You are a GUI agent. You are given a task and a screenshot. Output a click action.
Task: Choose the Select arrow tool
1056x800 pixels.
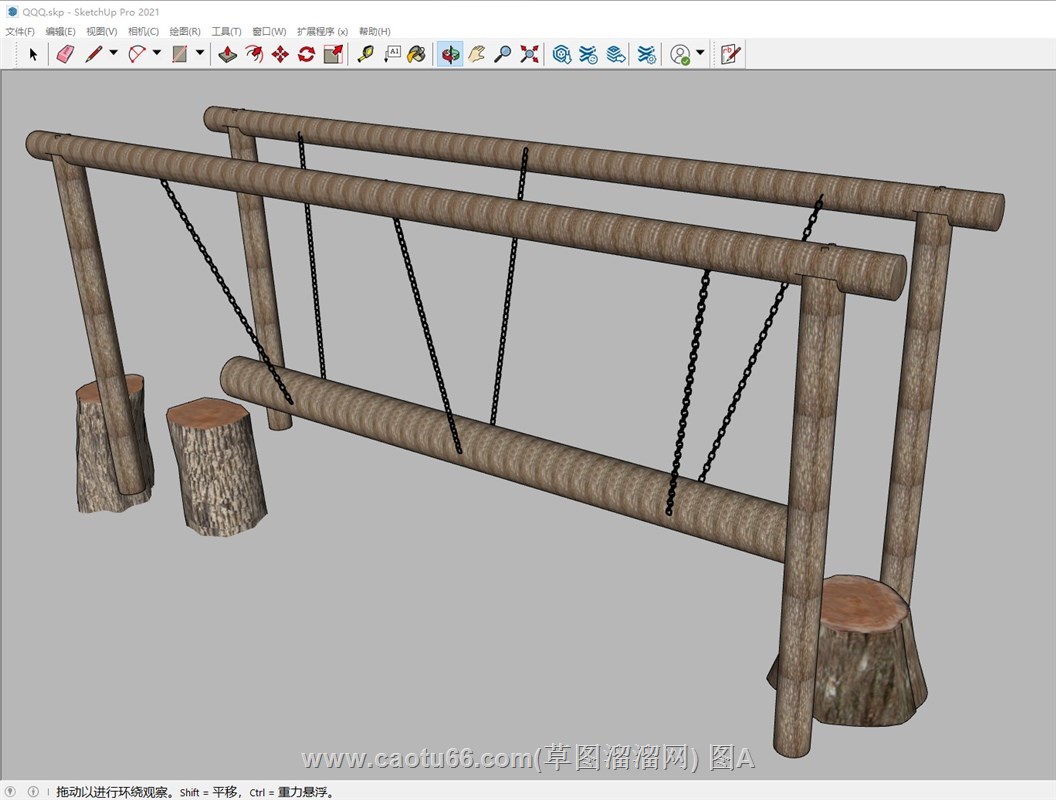click(33, 54)
